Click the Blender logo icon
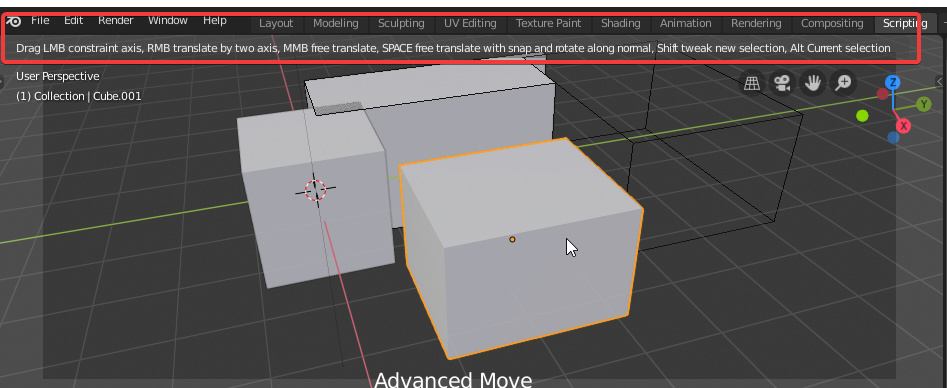 (x=13, y=21)
